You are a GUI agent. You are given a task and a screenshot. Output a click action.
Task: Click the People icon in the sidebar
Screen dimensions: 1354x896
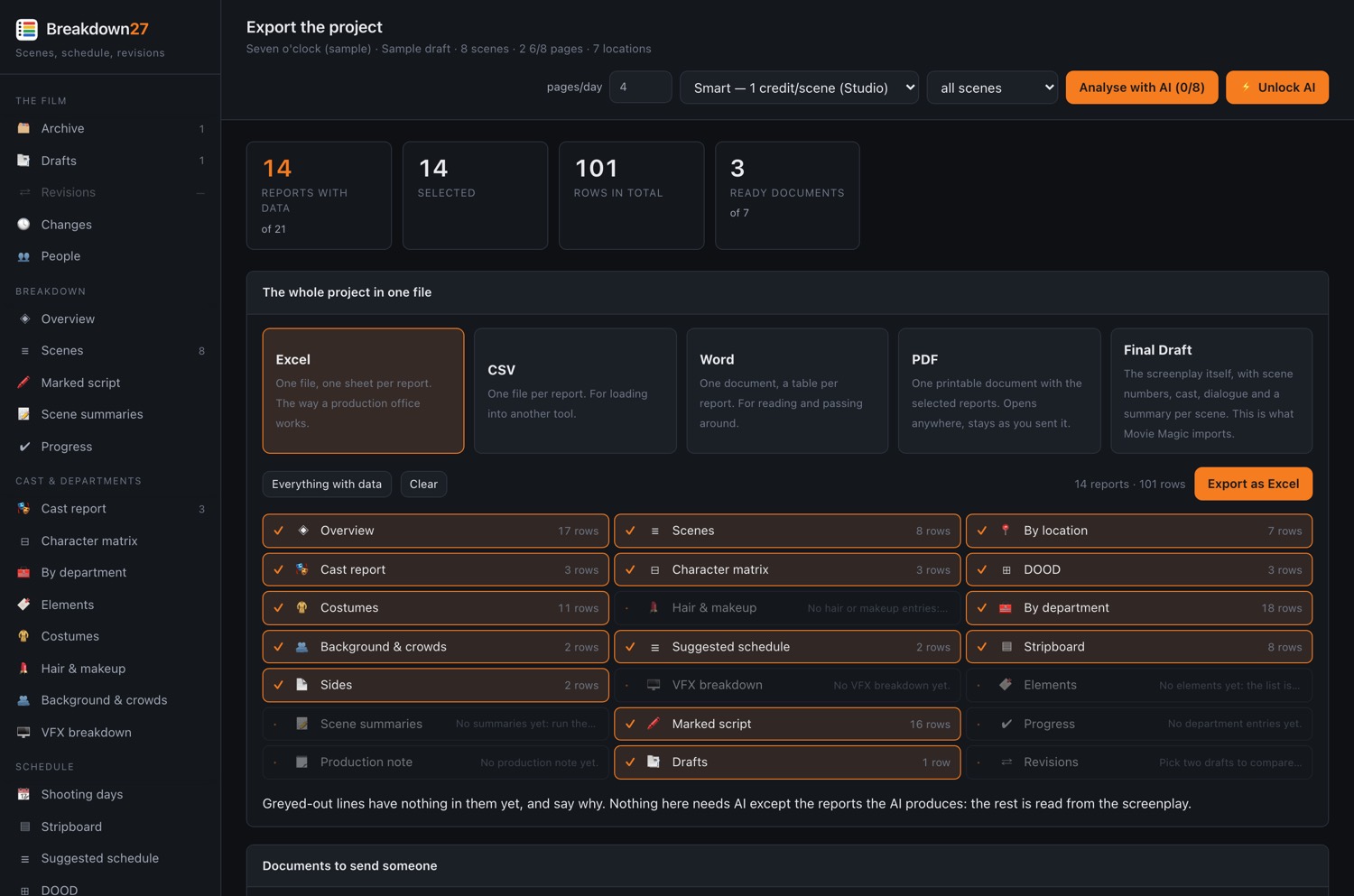click(x=24, y=256)
